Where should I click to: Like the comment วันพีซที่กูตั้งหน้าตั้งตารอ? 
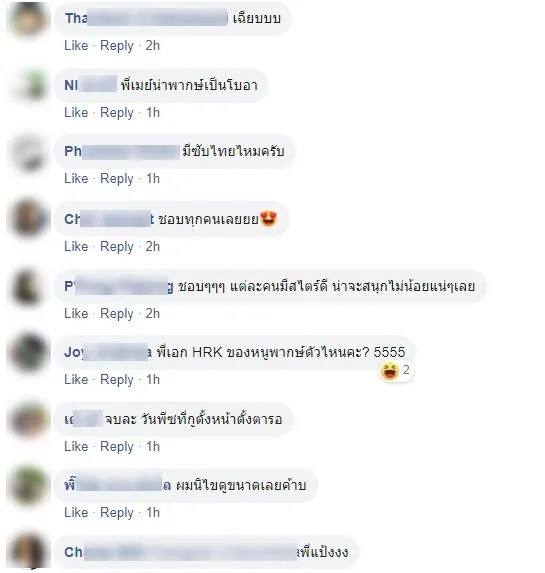tap(76, 447)
